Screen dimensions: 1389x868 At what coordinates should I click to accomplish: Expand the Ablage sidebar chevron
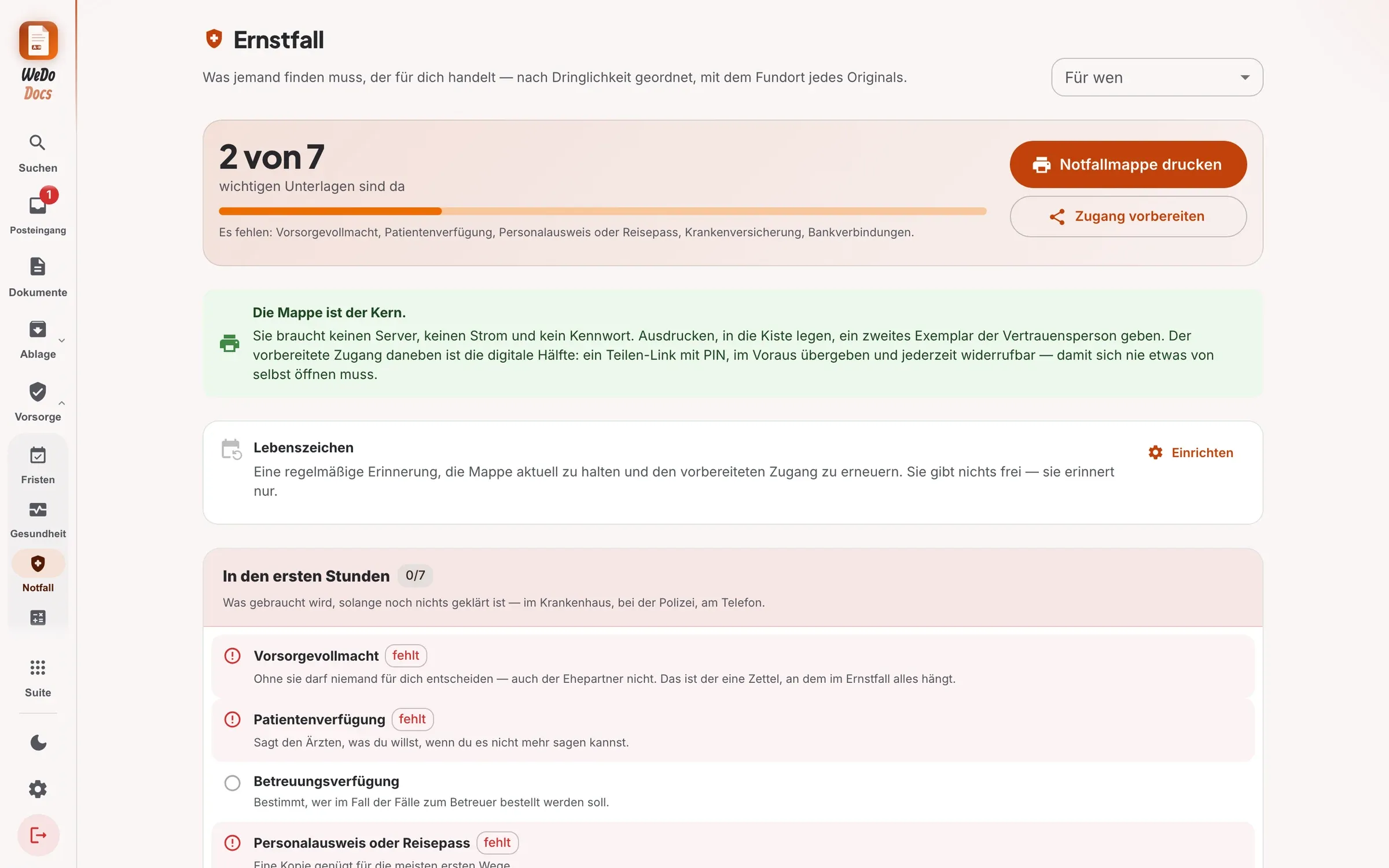[x=62, y=340]
